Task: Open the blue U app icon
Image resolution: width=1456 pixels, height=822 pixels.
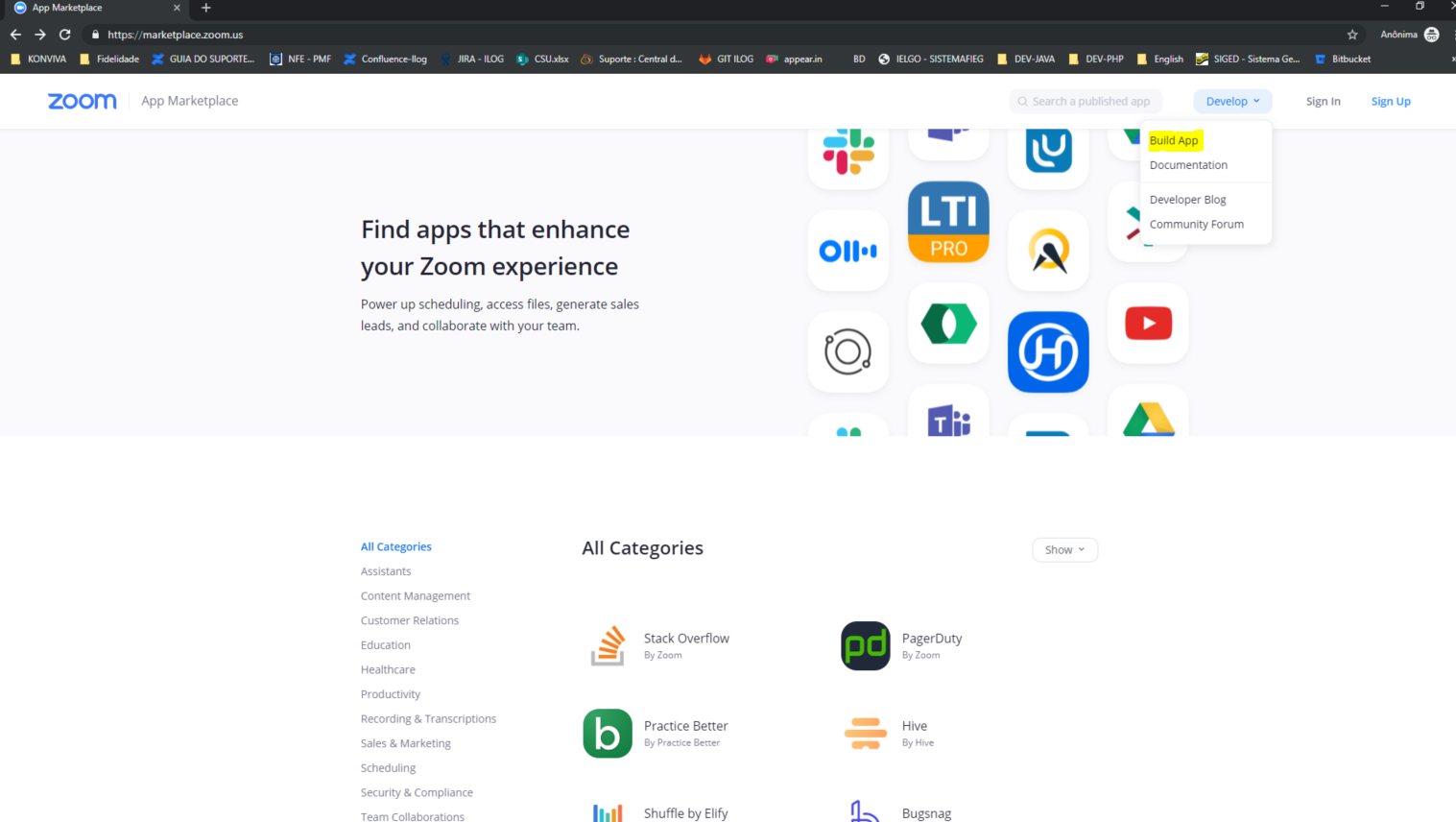Action: pyautogui.click(x=1048, y=151)
